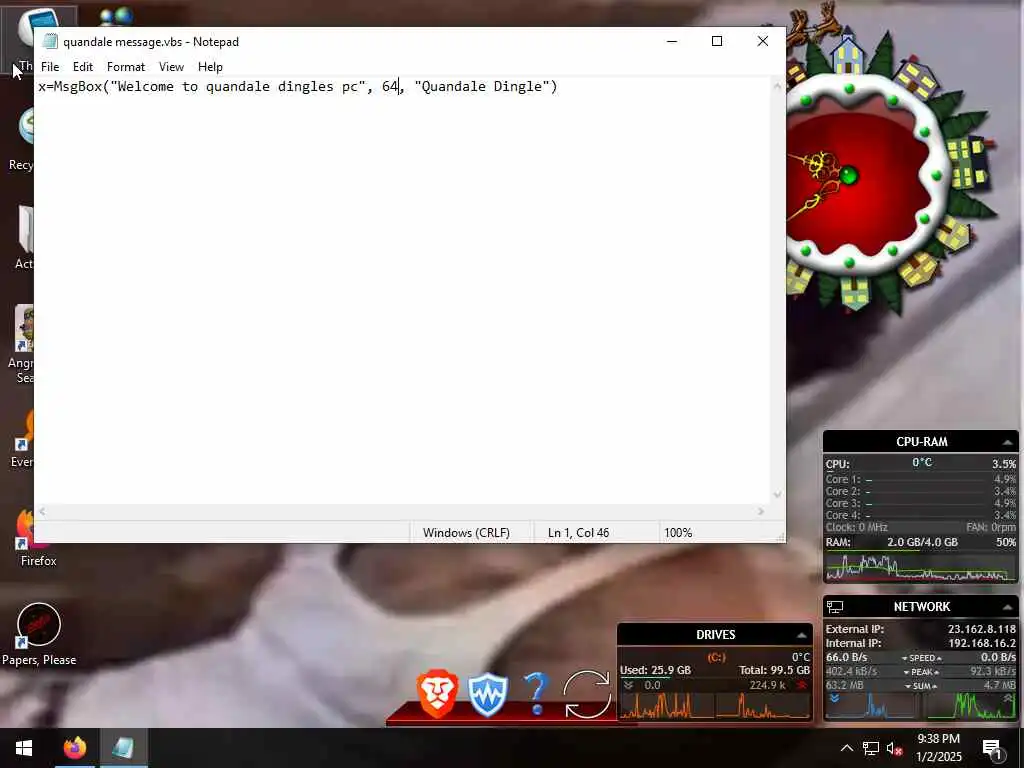Click the Core 3 usage row

click(920, 503)
